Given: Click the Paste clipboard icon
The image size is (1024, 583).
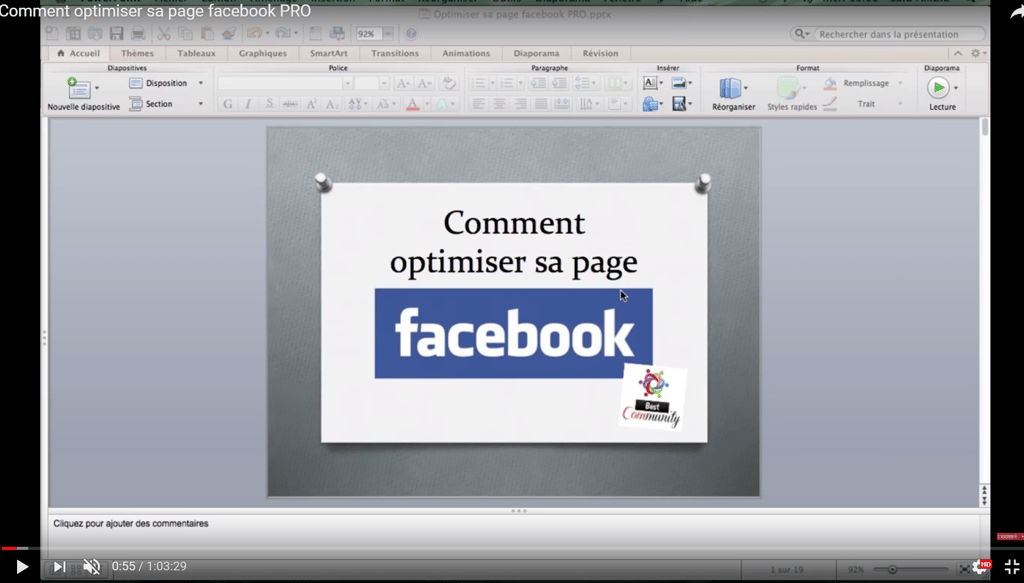Looking at the screenshot, I should [x=207, y=33].
